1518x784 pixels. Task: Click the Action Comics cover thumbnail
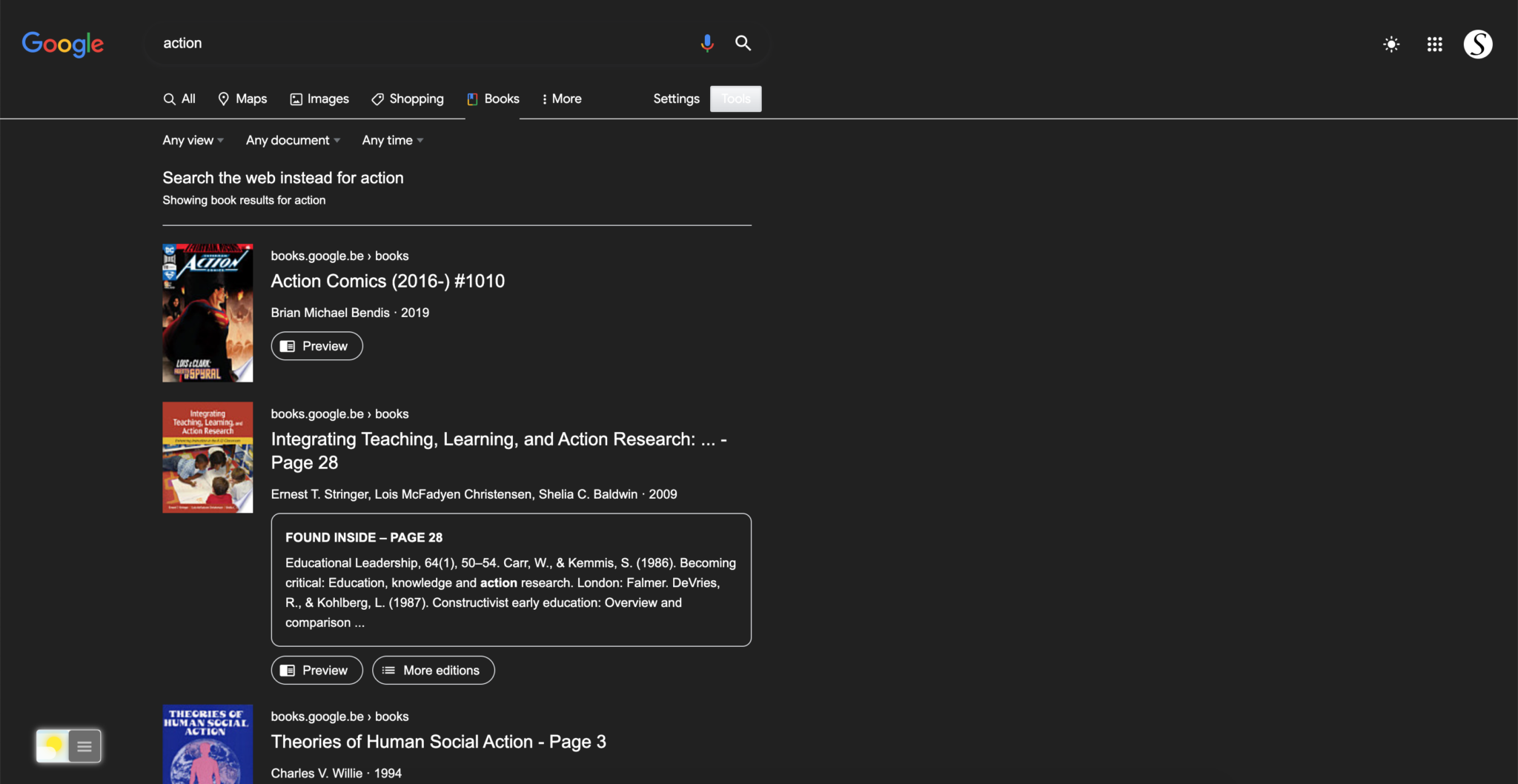click(208, 313)
